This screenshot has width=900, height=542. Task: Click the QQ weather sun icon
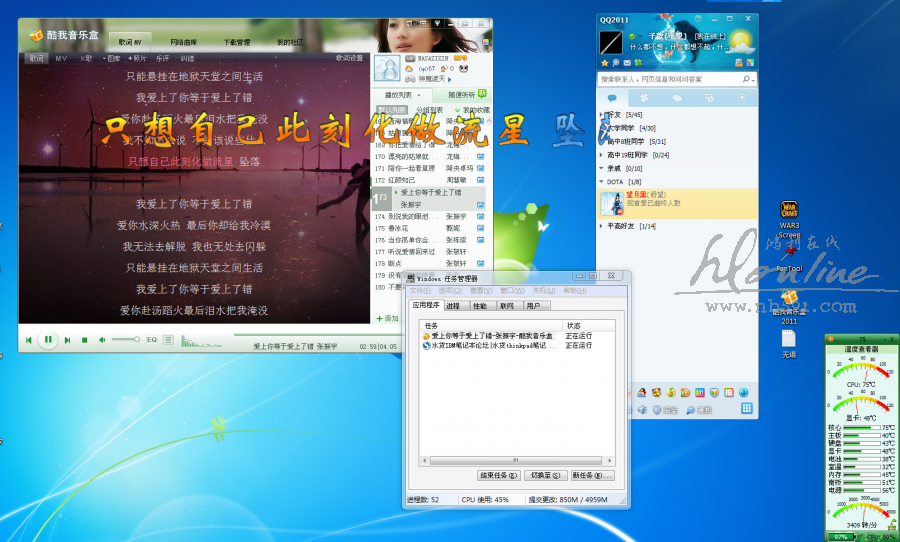click(740, 41)
